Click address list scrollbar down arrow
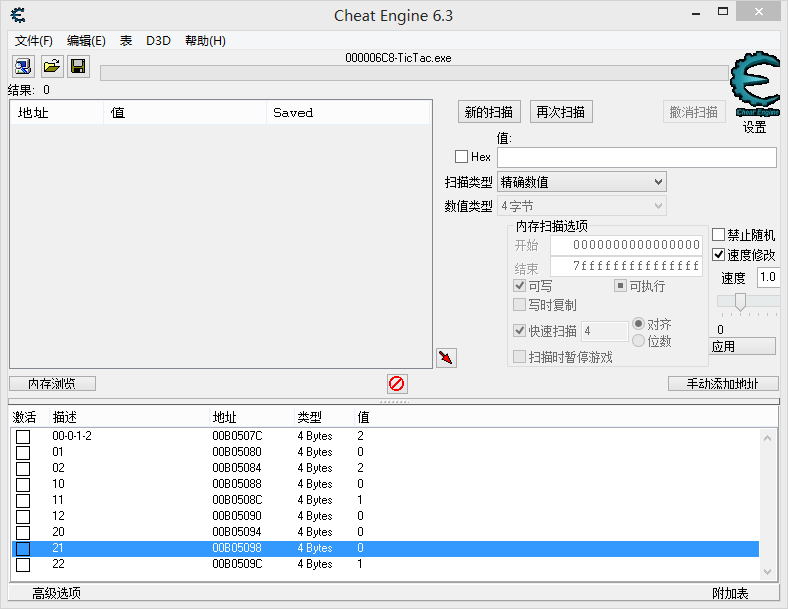The width and height of the screenshot is (788, 609). 767,572
